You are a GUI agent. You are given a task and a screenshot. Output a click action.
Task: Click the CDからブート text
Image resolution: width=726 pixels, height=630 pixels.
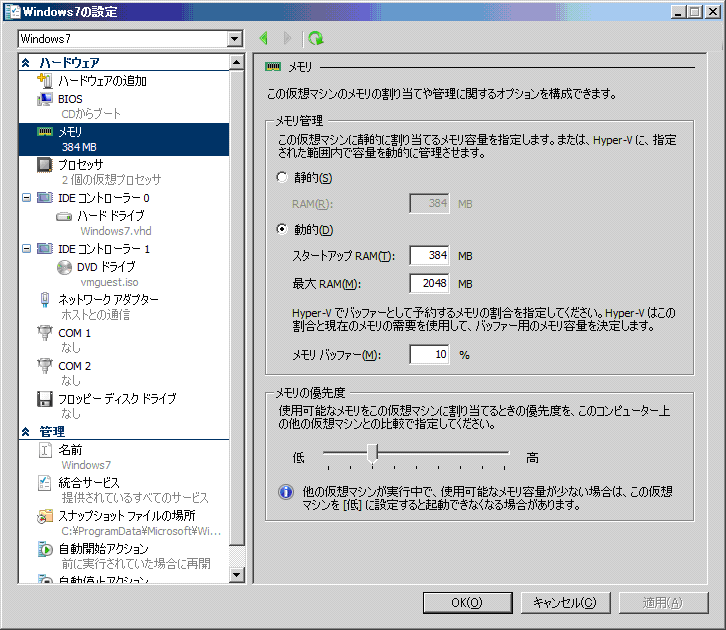[x=91, y=114]
